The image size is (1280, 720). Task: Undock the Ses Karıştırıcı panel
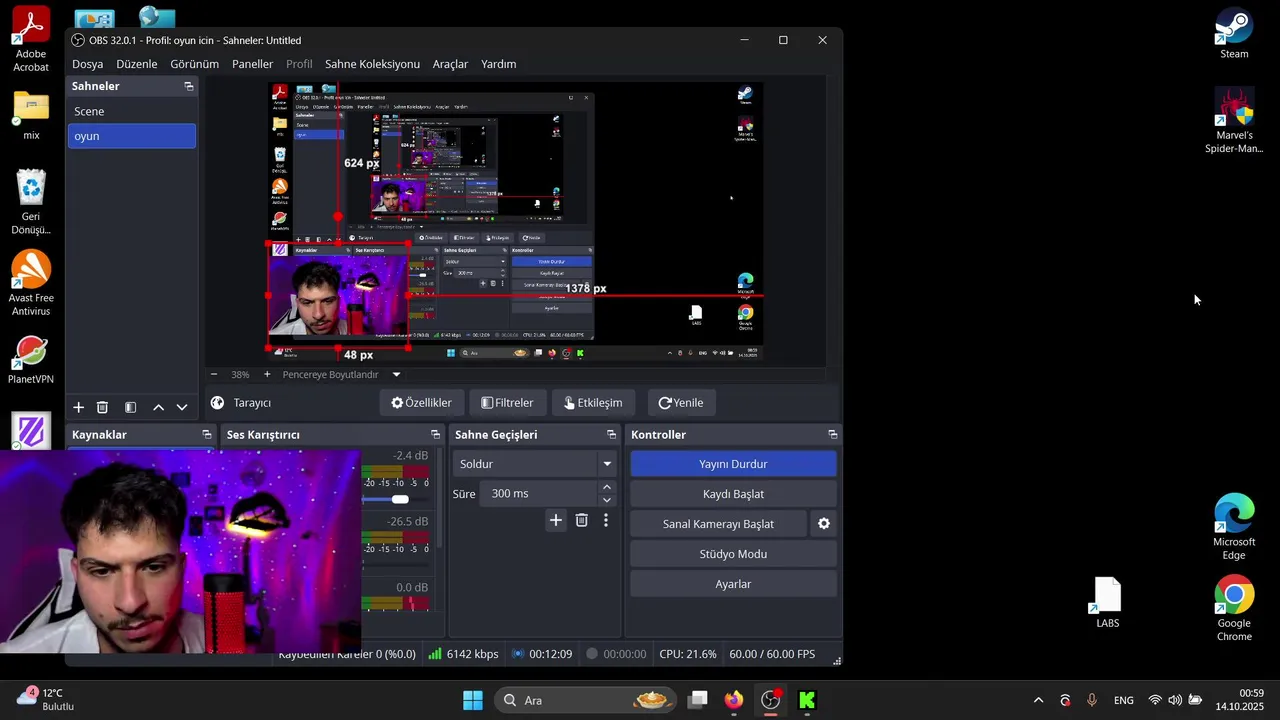point(435,435)
